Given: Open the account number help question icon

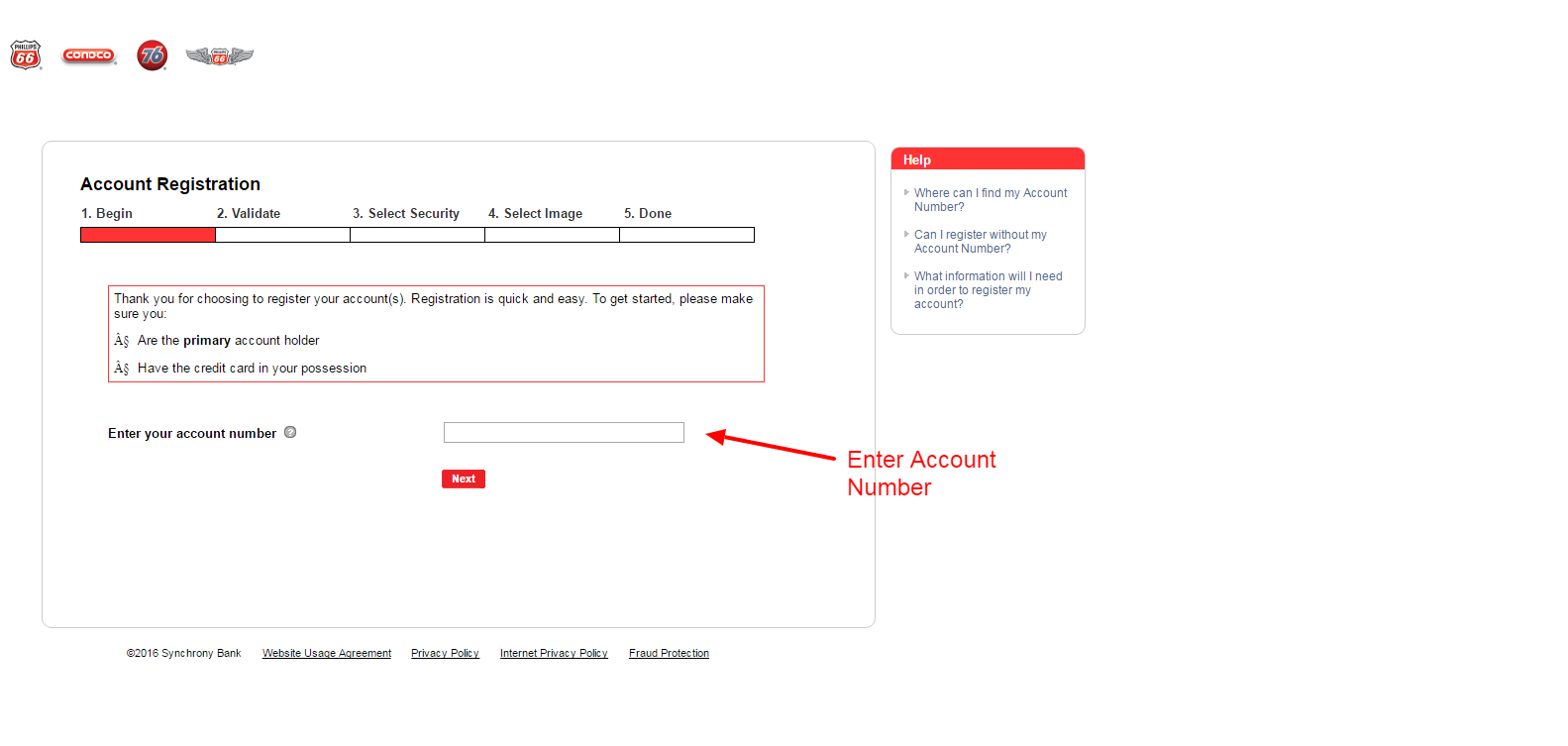Looking at the screenshot, I should [290, 432].
